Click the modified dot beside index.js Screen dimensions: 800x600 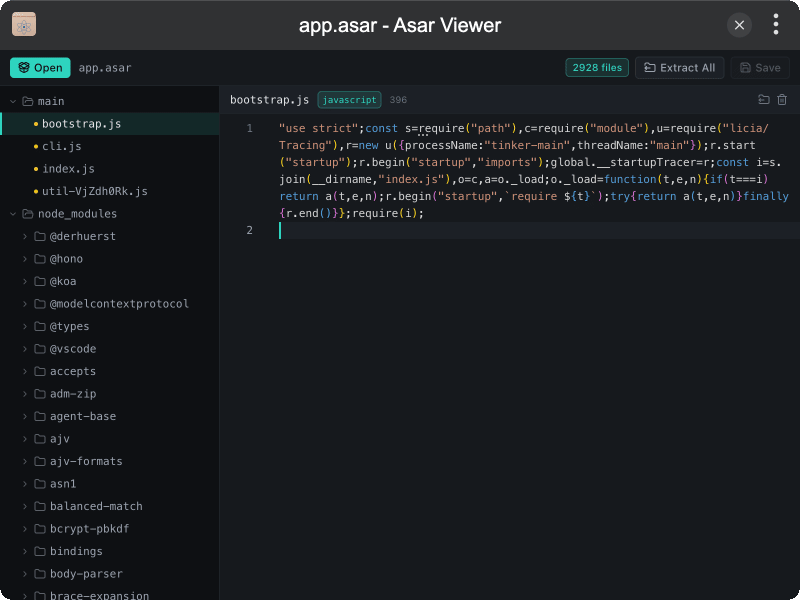tap(36, 169)
